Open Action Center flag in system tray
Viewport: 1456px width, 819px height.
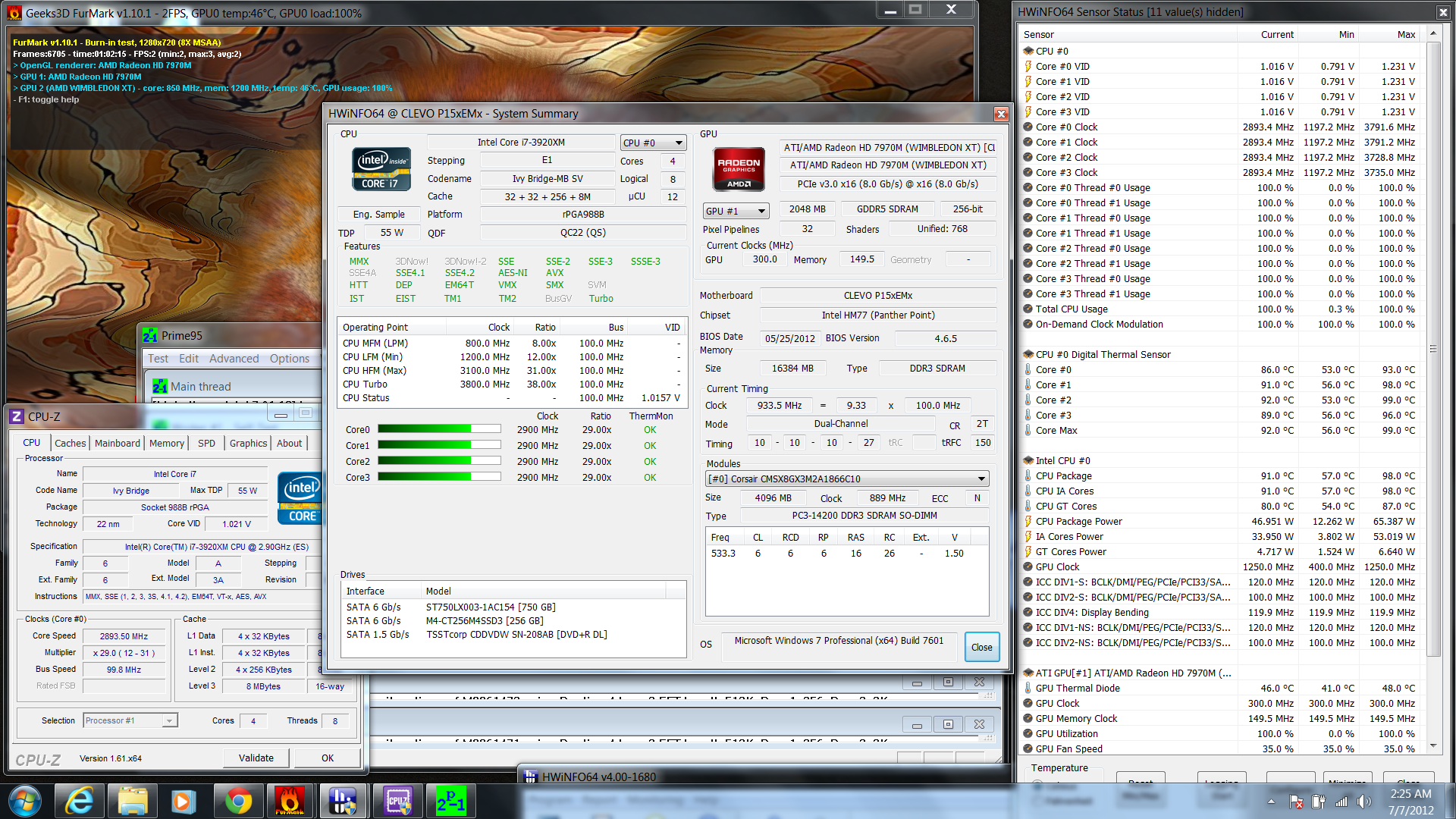(1296, 802)
